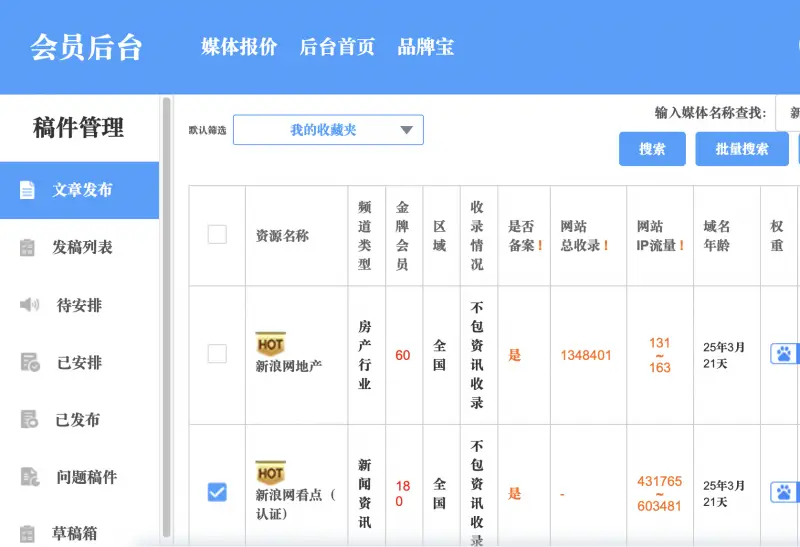Click the 输入媒体名称查找 label
Image resolution: width=800 pixels, height=547 pixels.
710,113
